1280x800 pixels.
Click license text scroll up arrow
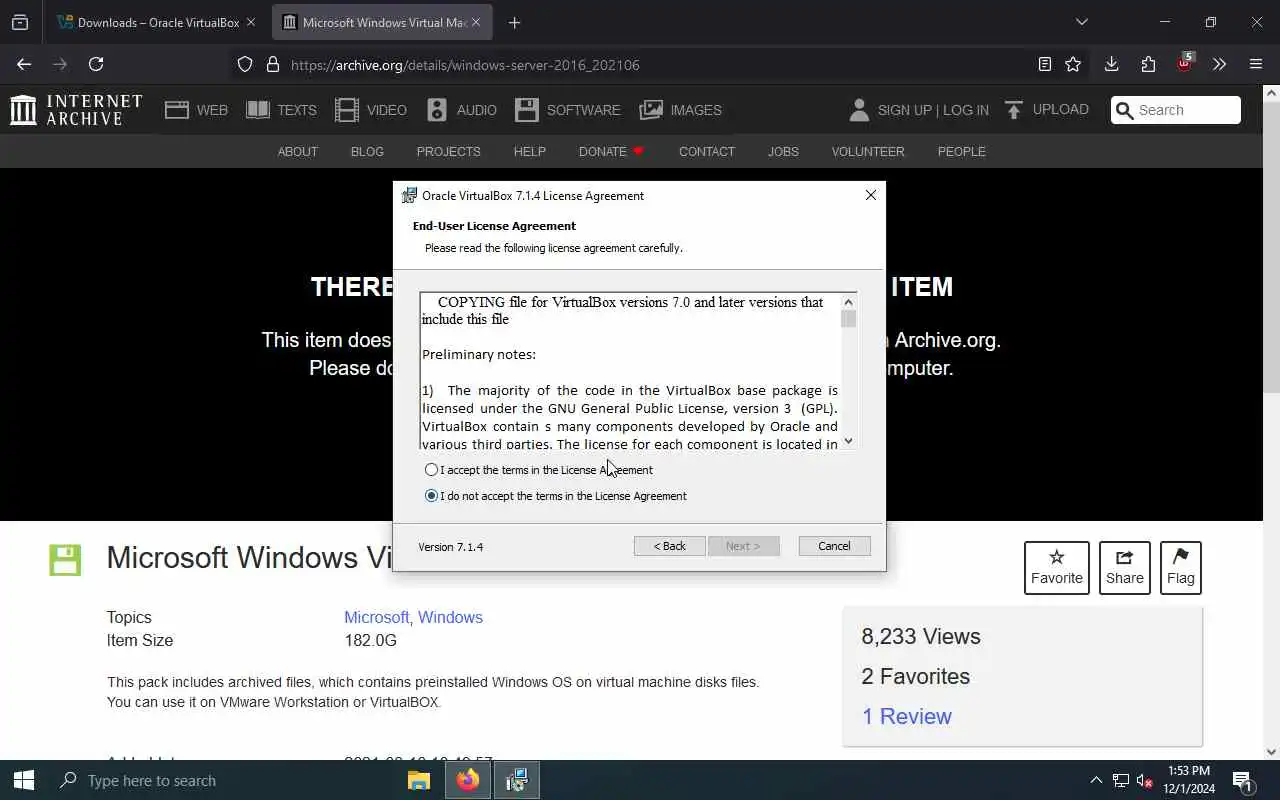(x=848, y=302)
